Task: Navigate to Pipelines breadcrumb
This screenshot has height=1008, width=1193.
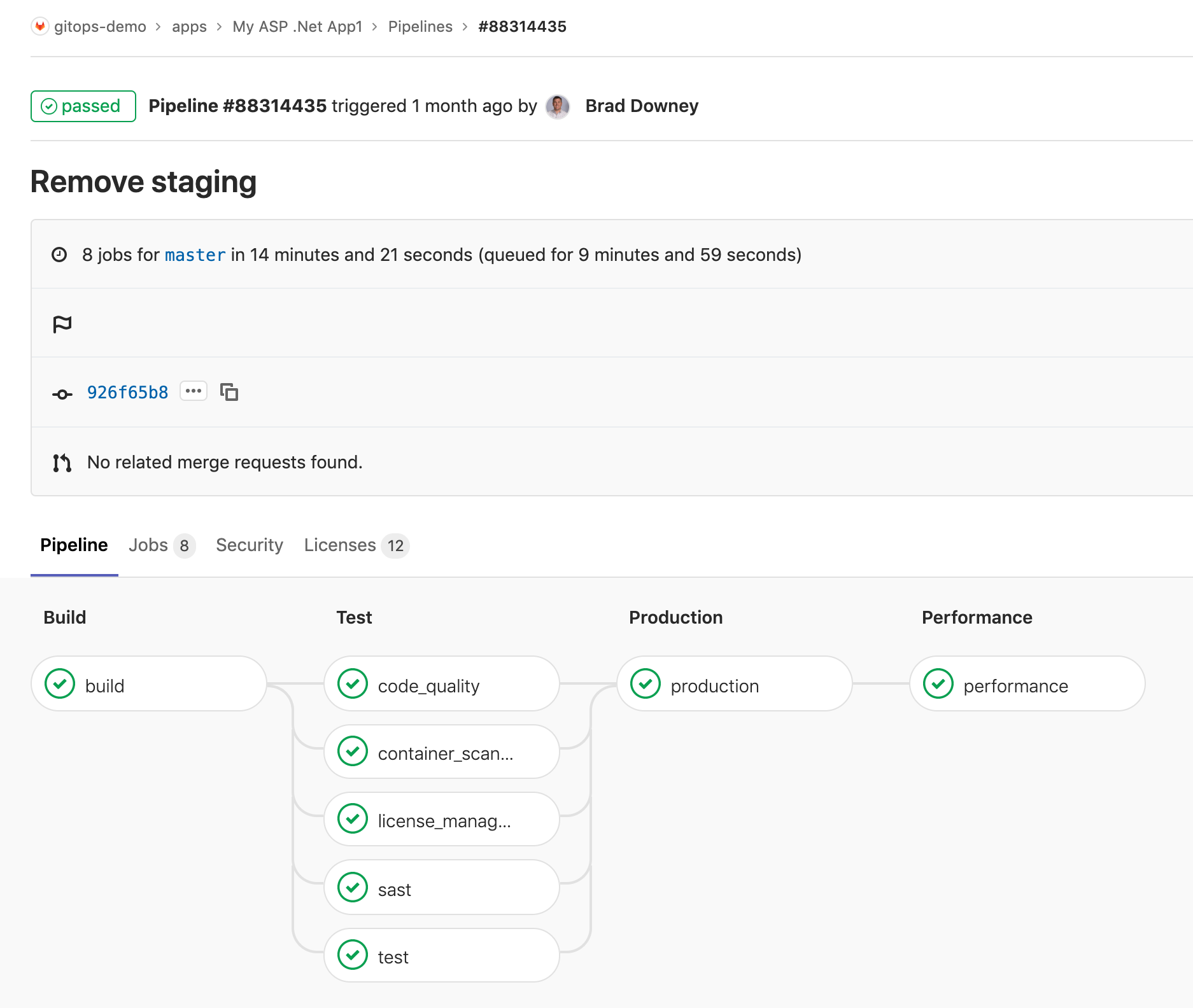Action: point(420,27)
